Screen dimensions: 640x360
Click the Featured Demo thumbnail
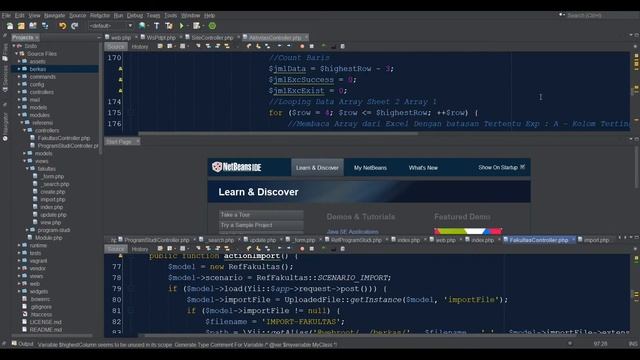pos(468,231)
